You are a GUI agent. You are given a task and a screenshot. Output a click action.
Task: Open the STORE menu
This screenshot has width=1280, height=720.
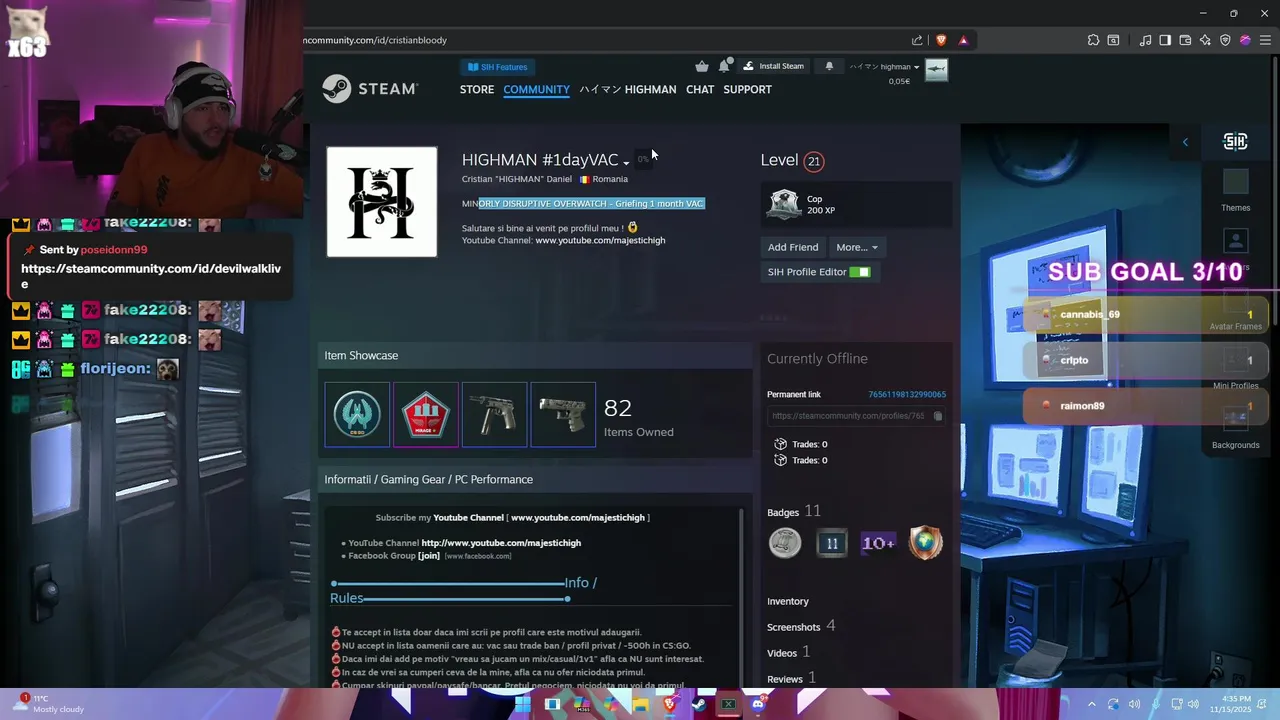[477, 89]
